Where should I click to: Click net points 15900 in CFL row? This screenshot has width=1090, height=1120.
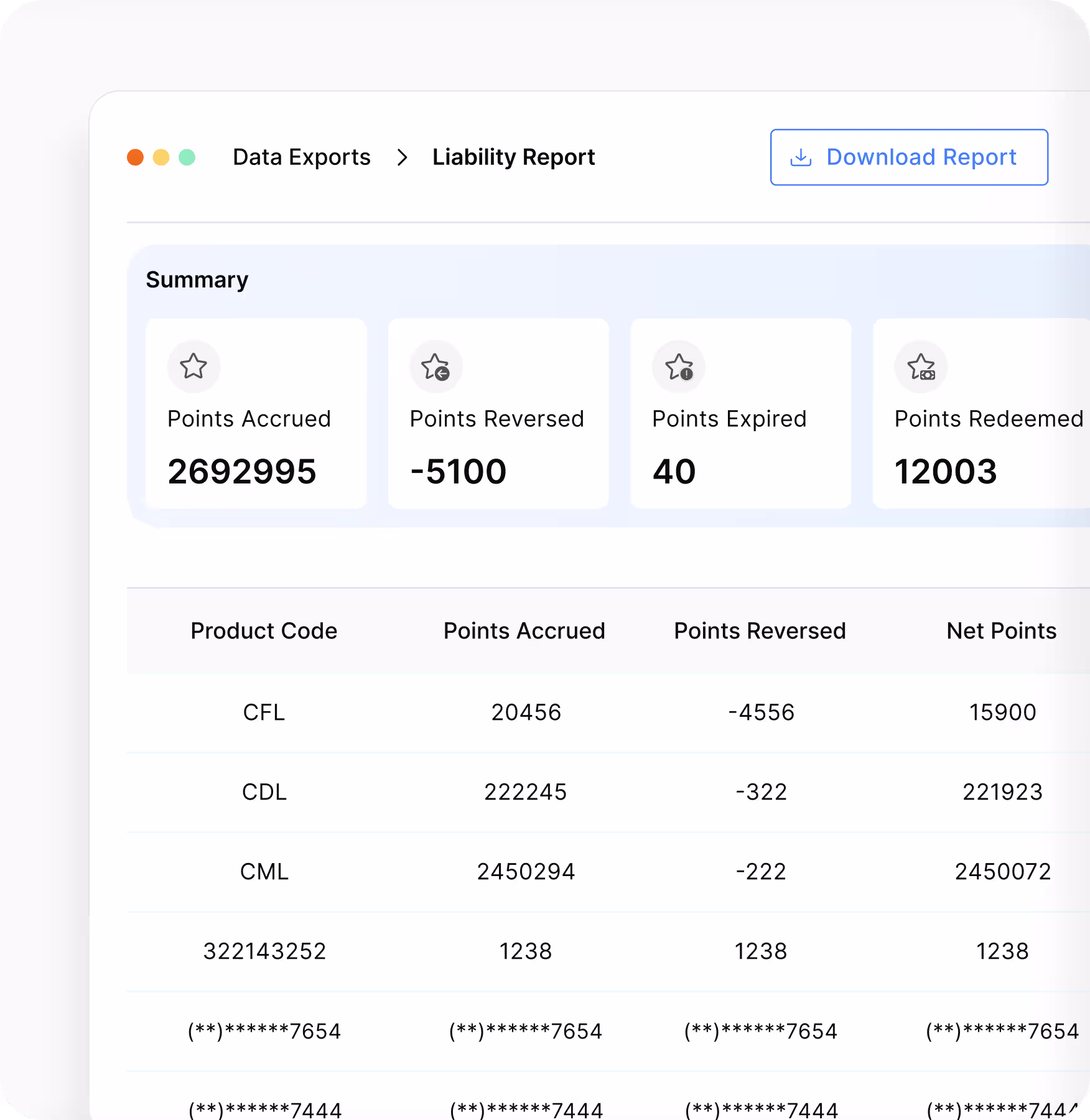point(1003,712)
